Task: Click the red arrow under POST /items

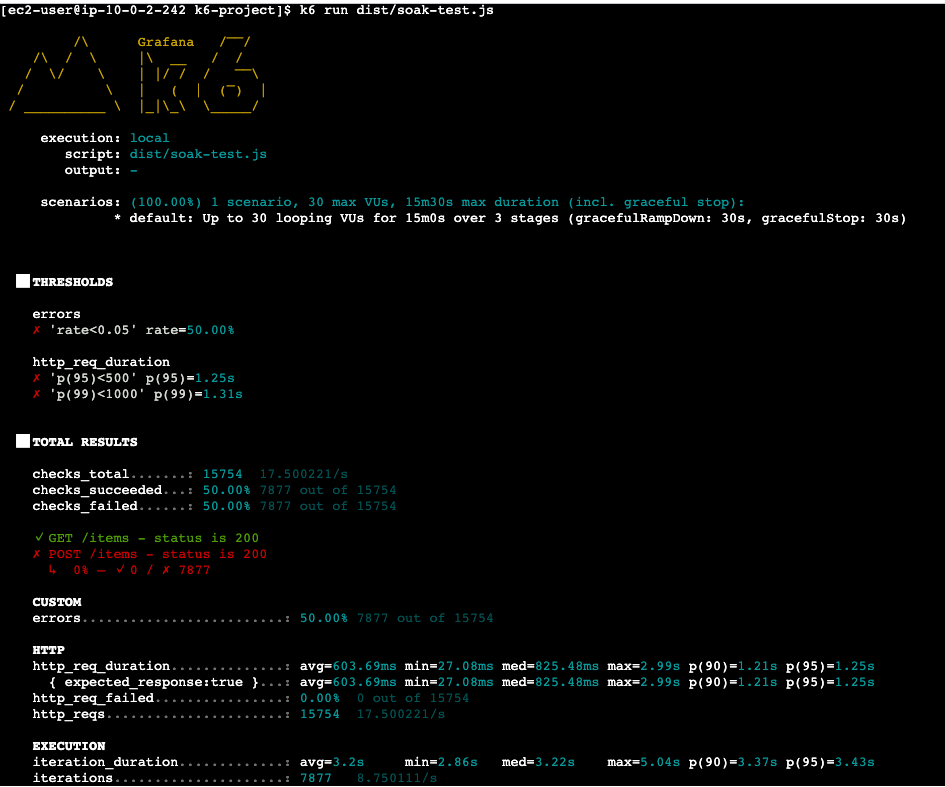Action: tap(53, 569)
